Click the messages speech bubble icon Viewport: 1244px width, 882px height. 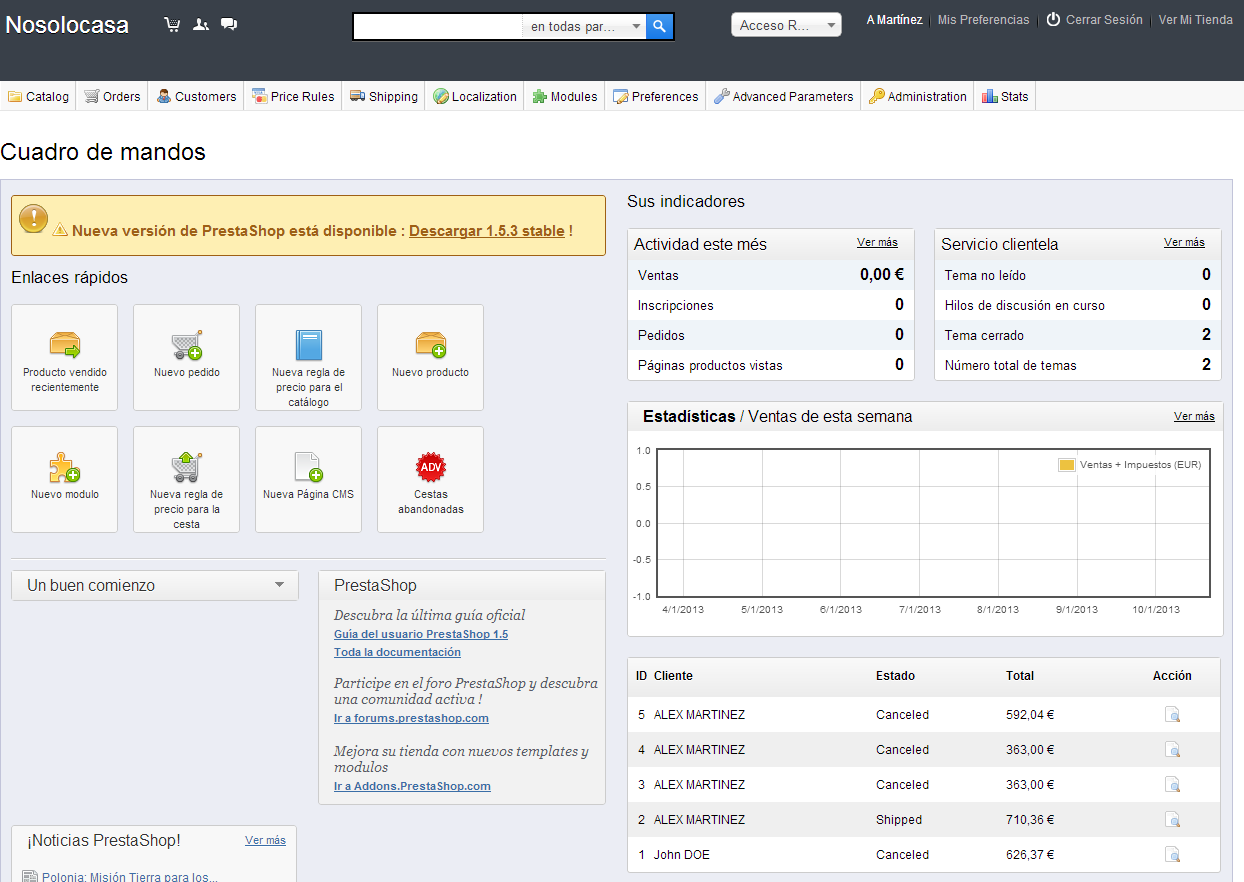tap(229, 25)
